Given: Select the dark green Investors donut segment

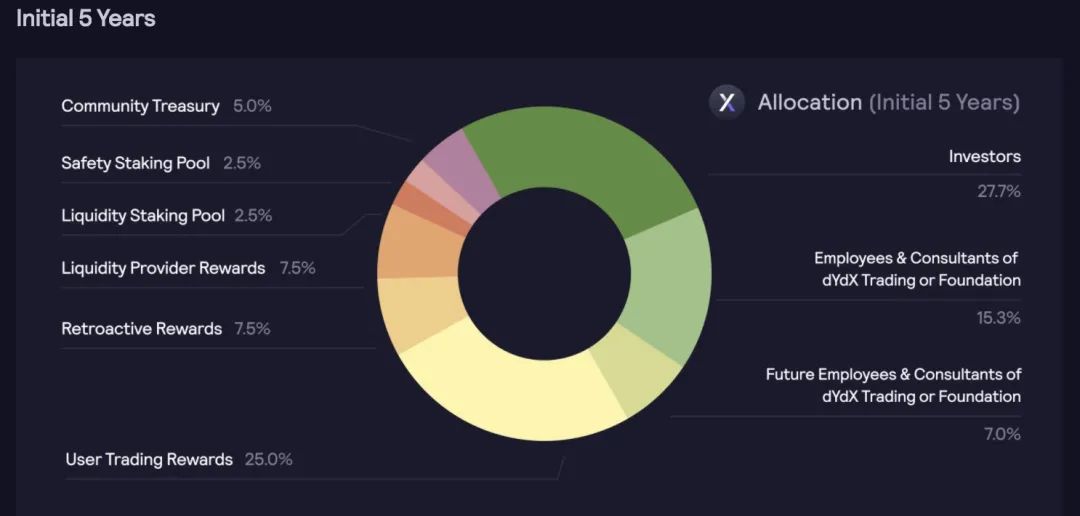Looking at the screenshot, I should (579, 154).
